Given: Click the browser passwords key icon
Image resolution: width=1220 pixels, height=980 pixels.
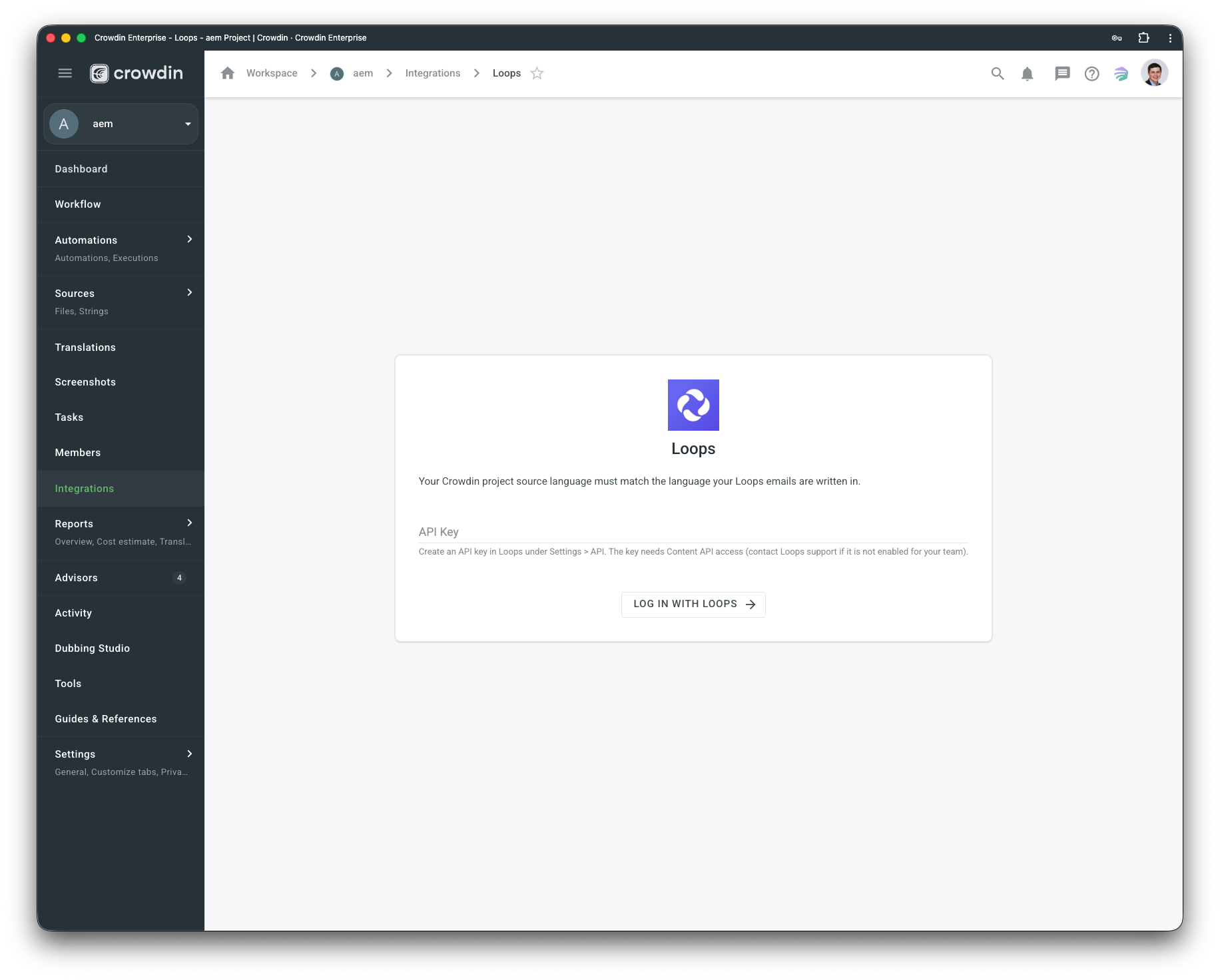Looking at the screenshot, I should pos(1117,38).
